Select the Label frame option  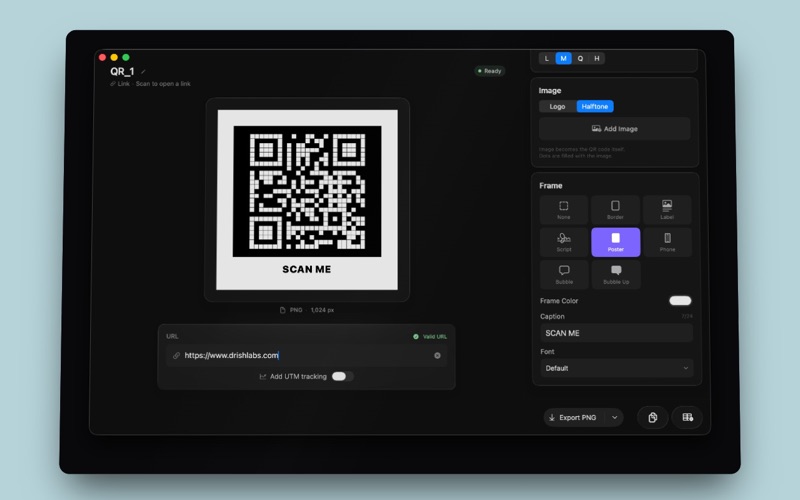[x=667, y=210]
